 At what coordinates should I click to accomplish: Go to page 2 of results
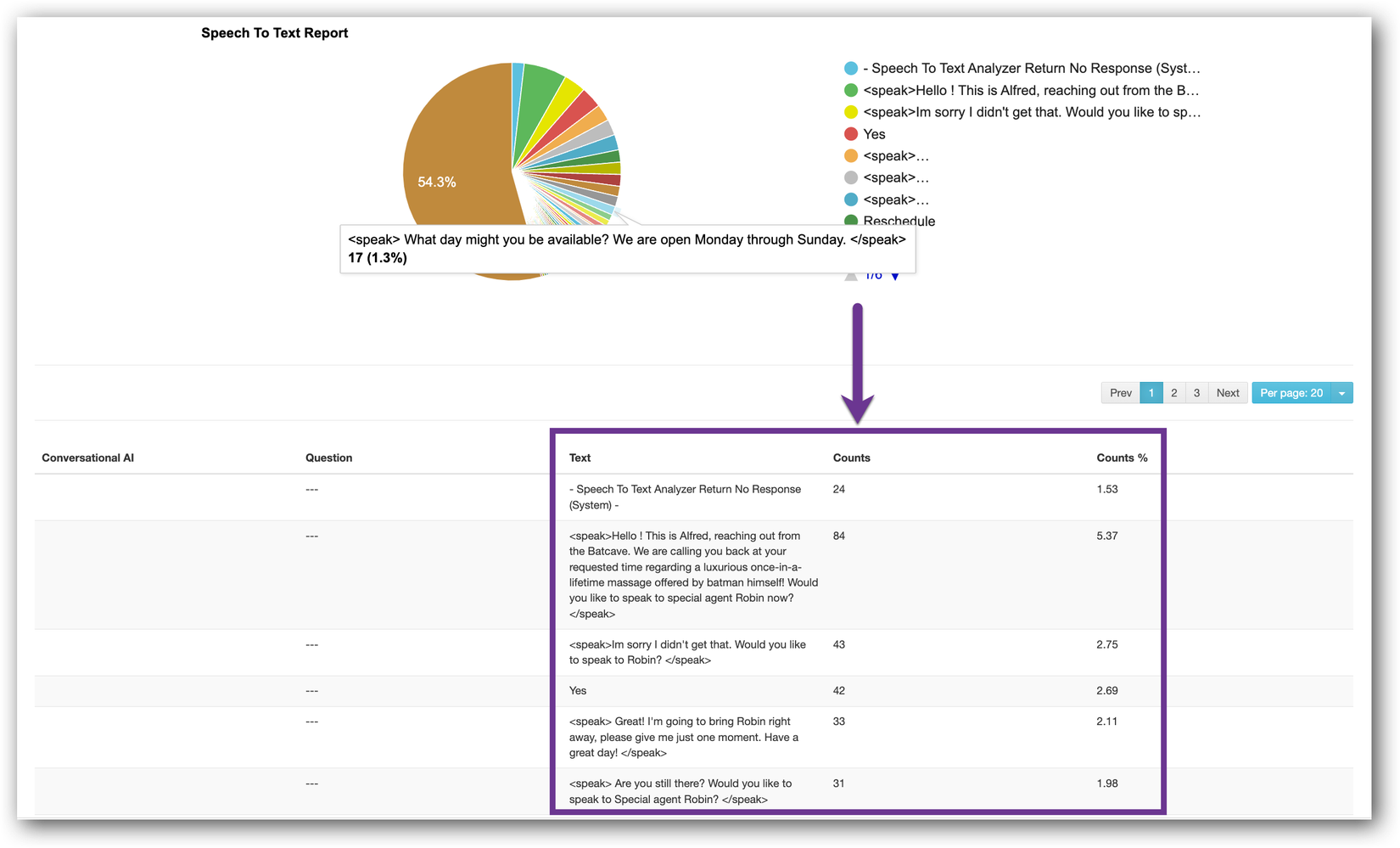pos(1173,393)
